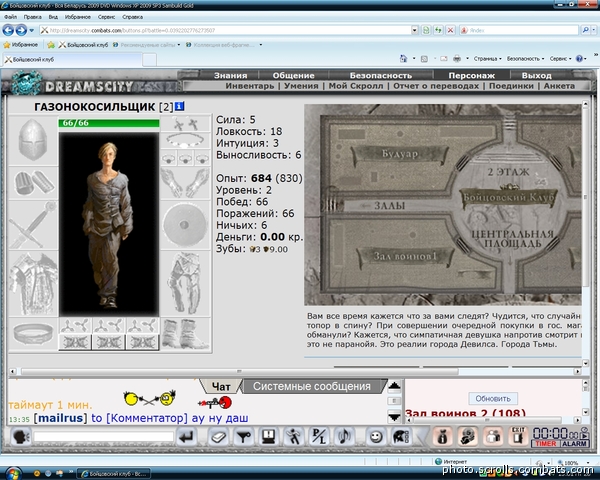Go to Центральная площадь on the map
Viewport: 600px width, 480px height.
click(512, 239)
